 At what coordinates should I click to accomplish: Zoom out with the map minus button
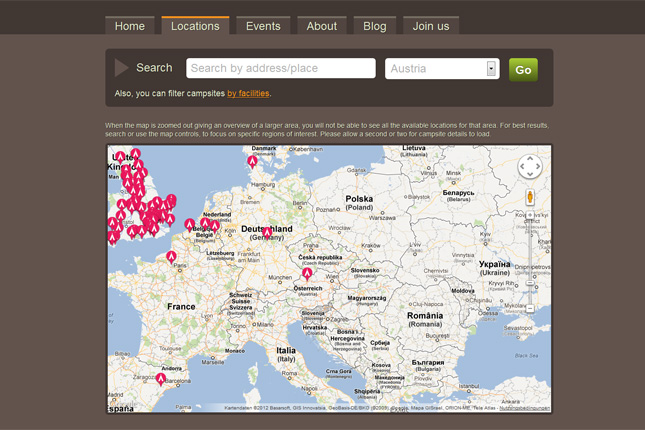(530, 309)
